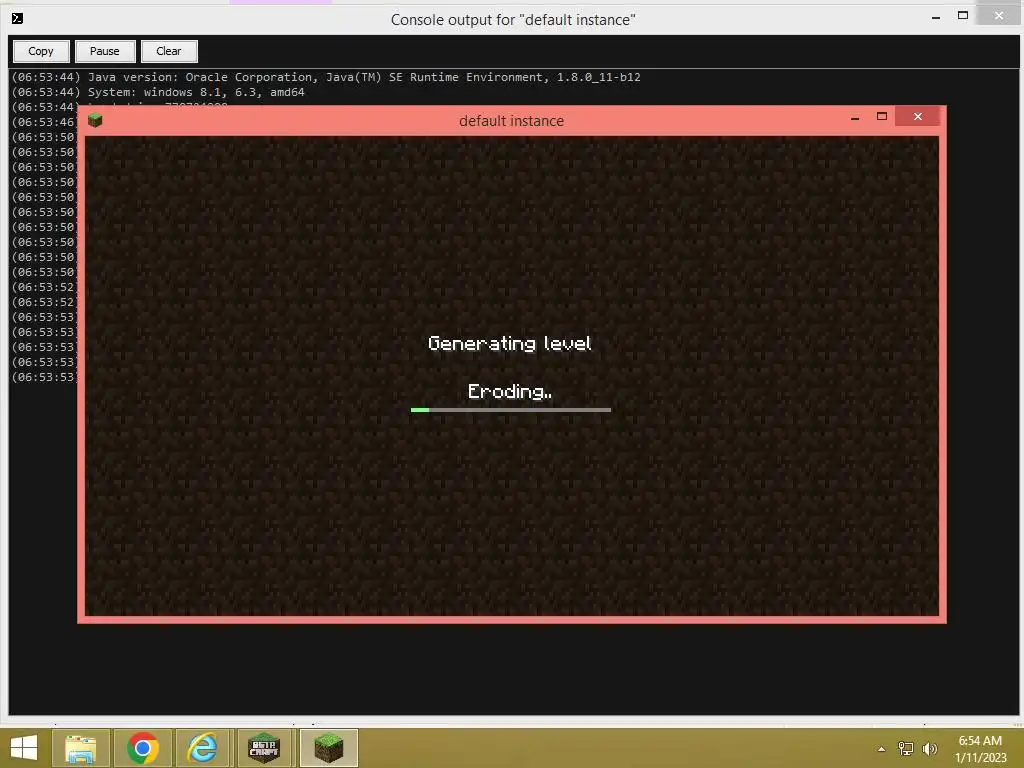1024x768 pixels.
Task: Click the "Eroding.." status text
Action: click(x=509, y=391)
